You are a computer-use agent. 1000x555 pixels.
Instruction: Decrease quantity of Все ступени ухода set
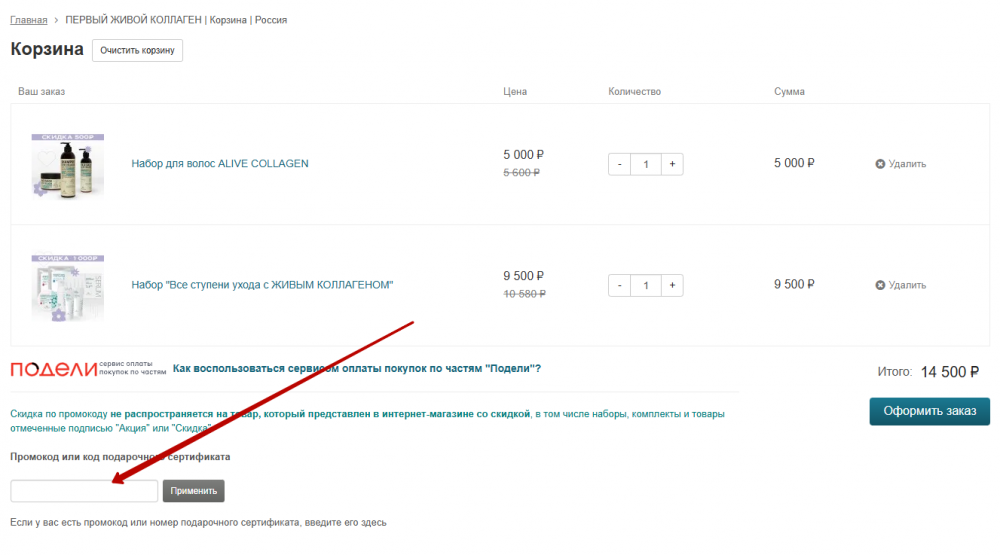coord(619,285)
